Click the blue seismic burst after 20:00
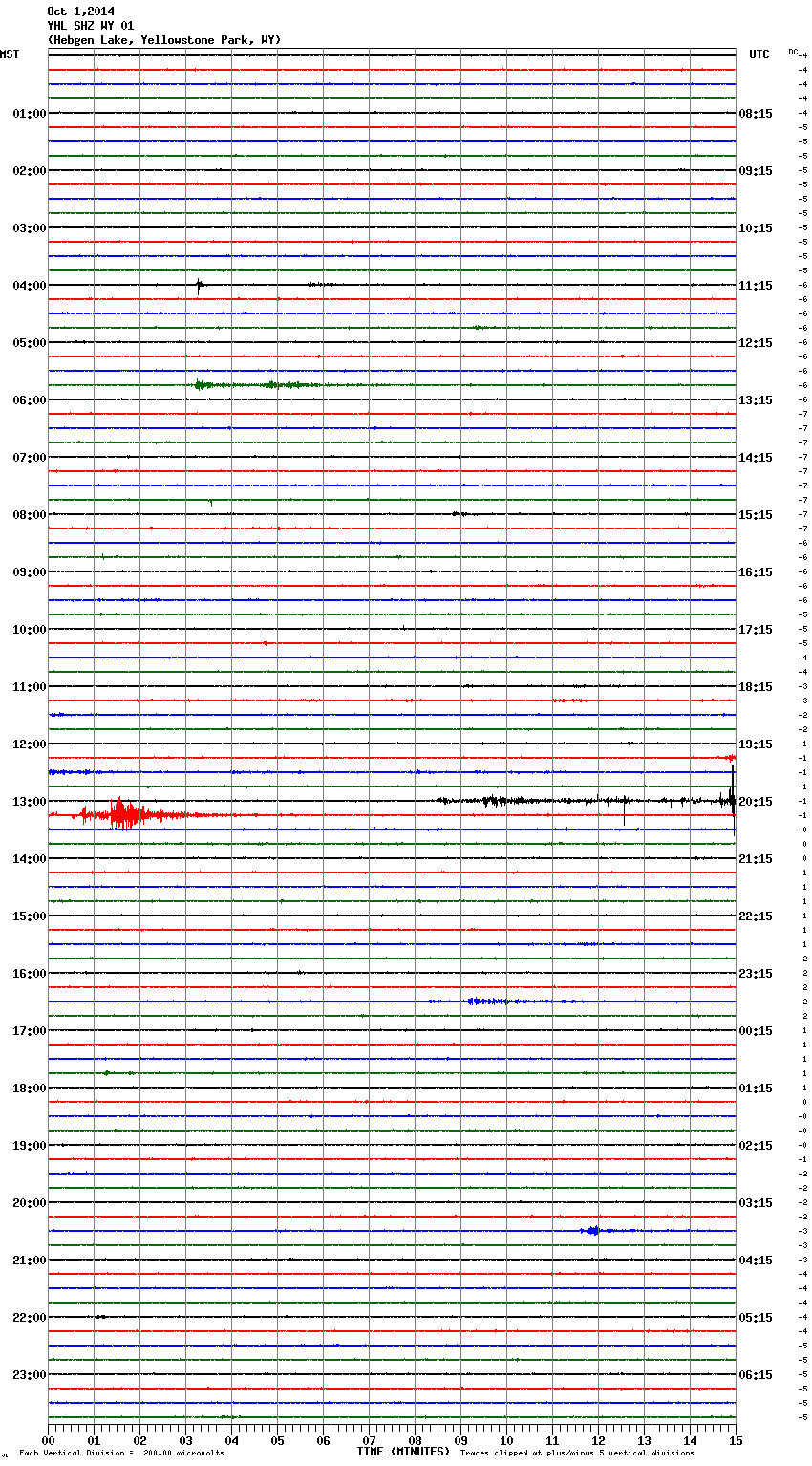This screenshot has width=812, height=1466. [592, 1231]
